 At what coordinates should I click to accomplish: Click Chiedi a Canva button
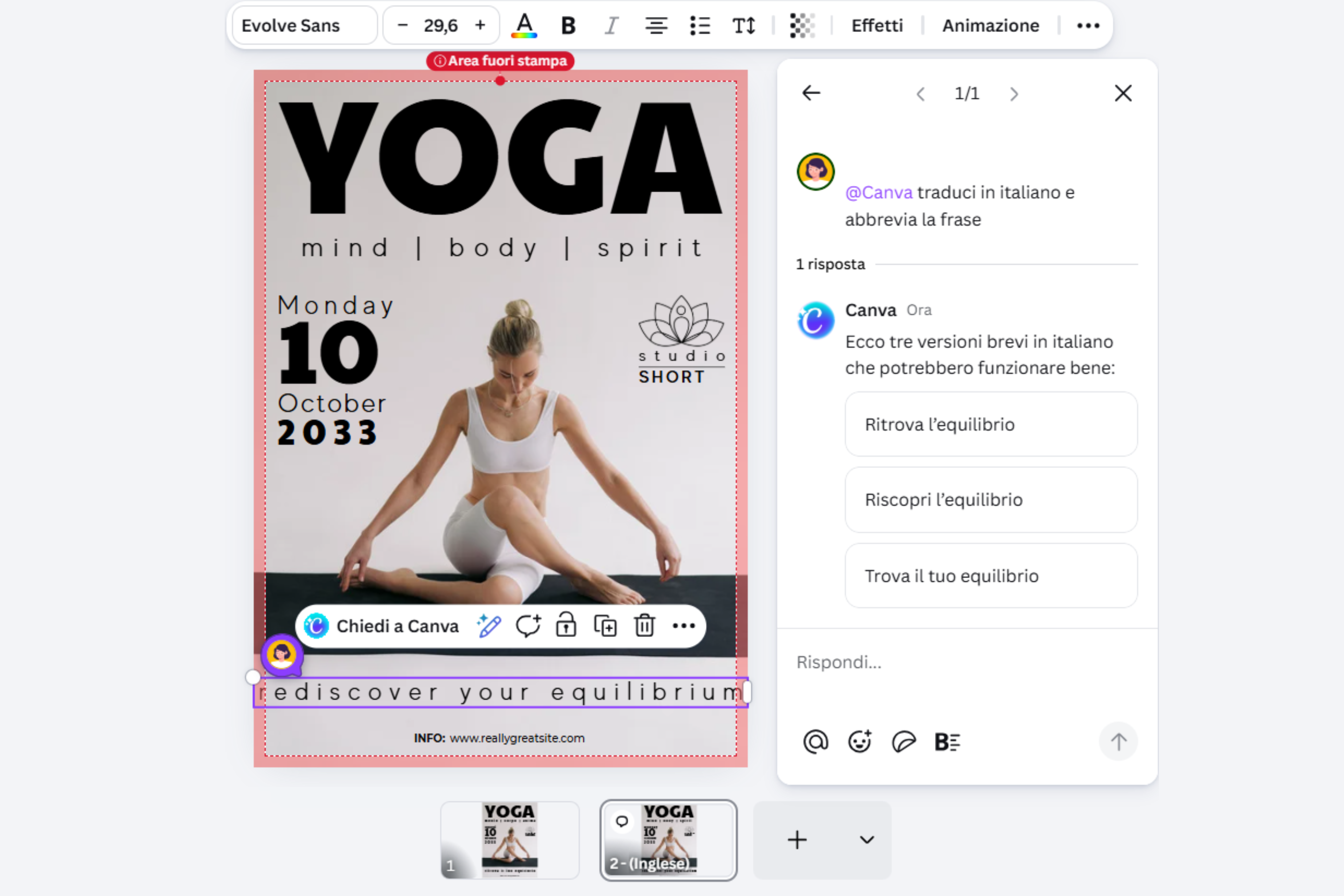(x=381, y=626)
